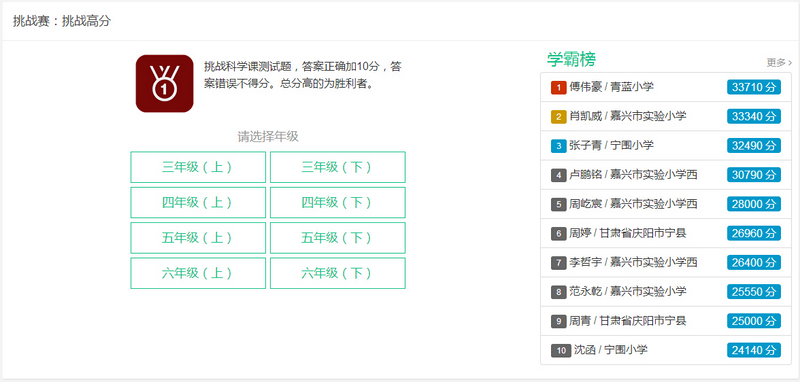The height and width of the screenshot is (382, 800).
Task: Open 更多 link for full leaderboard
Action: (779, 62)
